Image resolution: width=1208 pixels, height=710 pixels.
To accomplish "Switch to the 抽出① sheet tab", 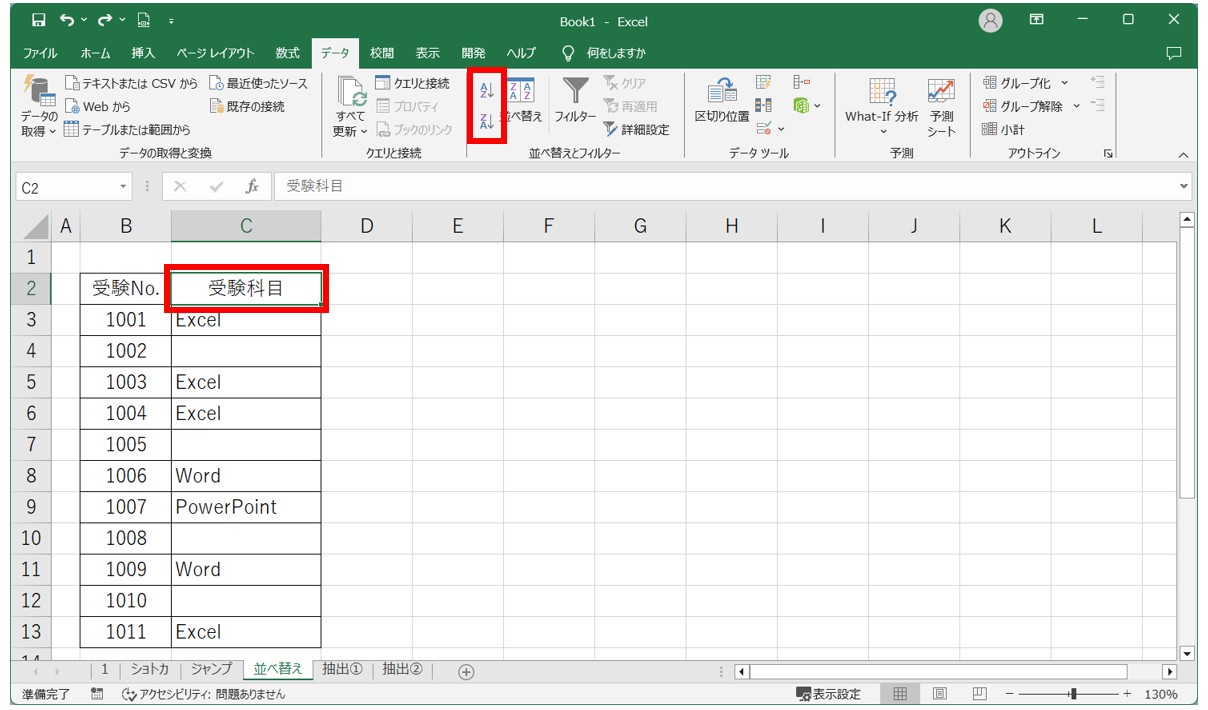I will pyautogui.click(x=342, y=670).
